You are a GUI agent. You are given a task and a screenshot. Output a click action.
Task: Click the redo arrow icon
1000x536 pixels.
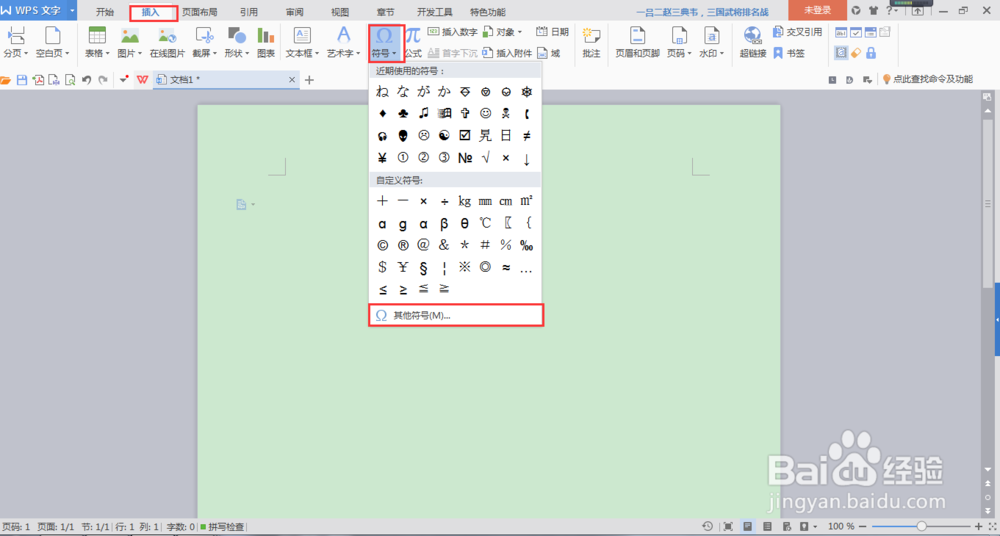click(103, 80)
